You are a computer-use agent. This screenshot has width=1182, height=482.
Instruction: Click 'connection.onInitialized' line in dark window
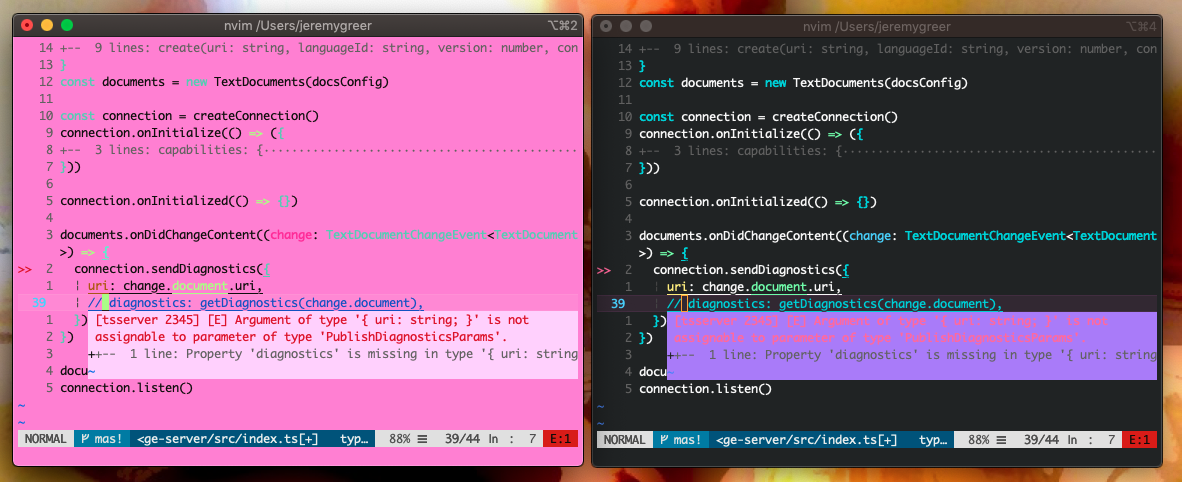758,201
